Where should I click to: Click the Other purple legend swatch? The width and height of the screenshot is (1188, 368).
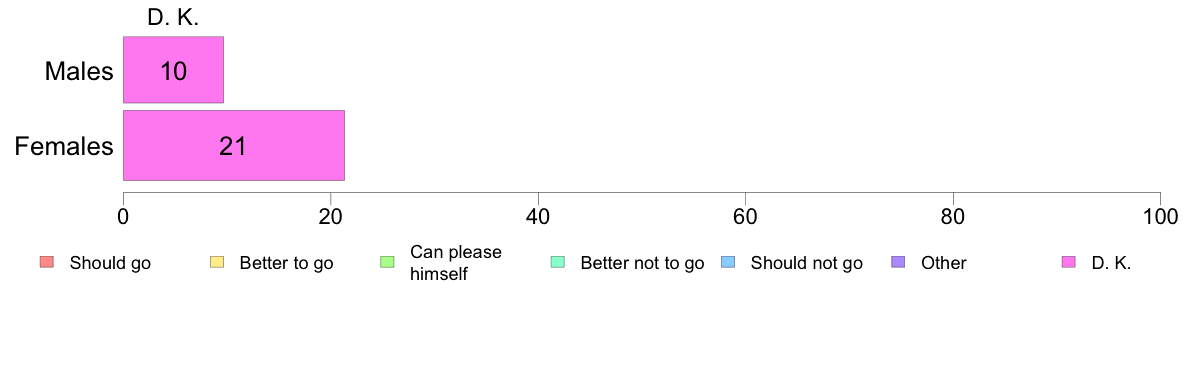tap(898, 263)
